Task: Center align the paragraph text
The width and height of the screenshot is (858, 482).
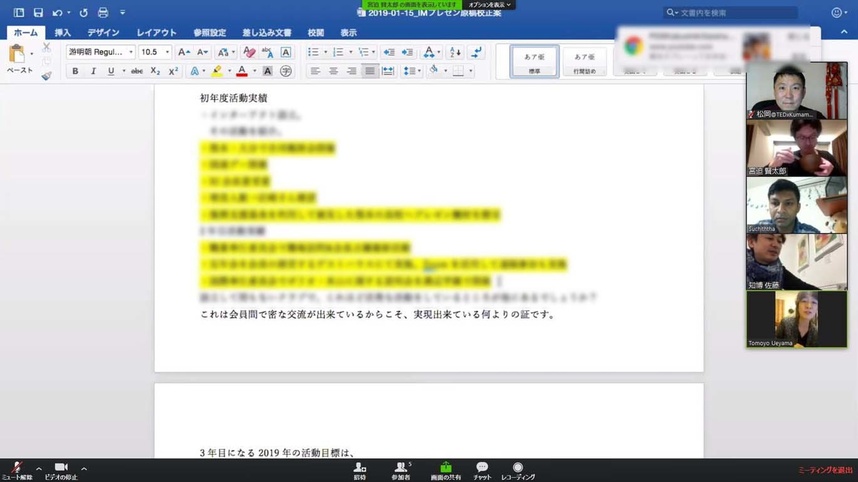Action: 333,71
